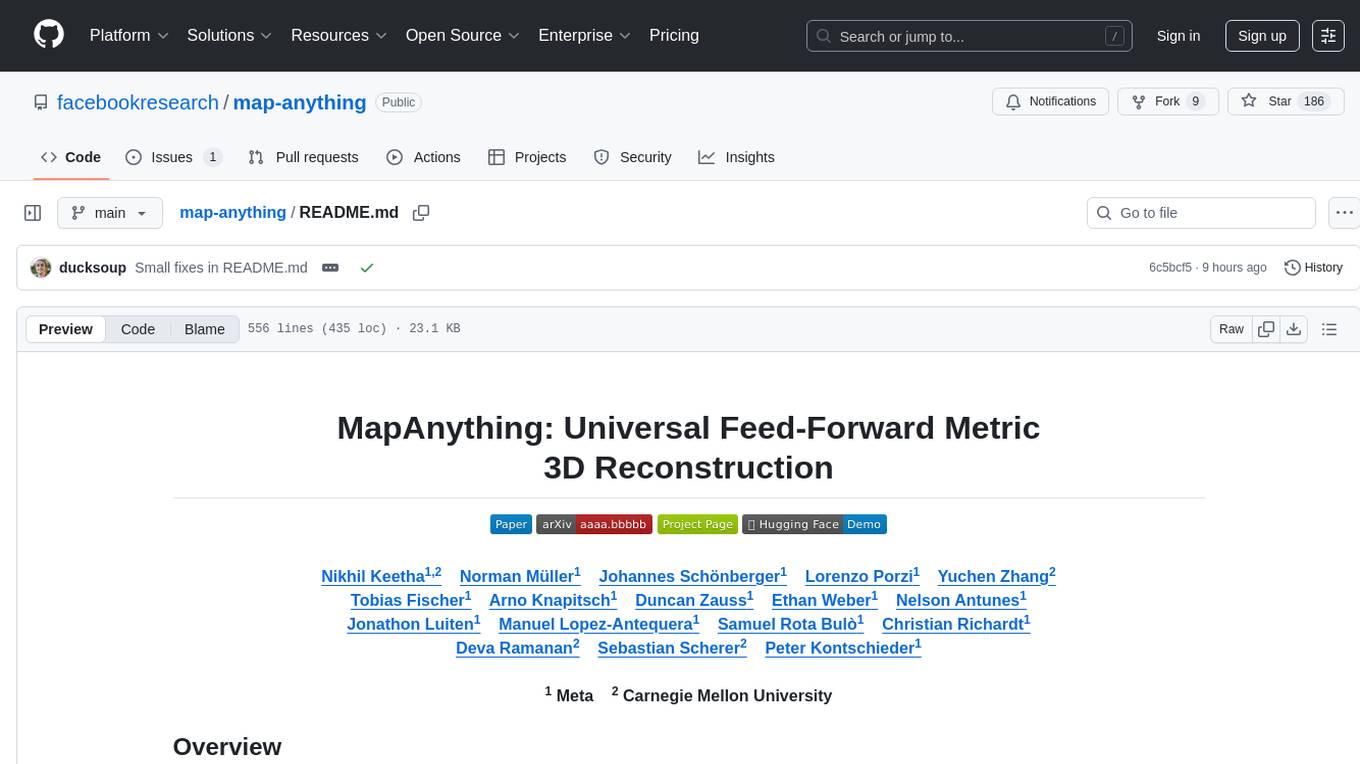Open Nikhil Keetha author link

[381, 576]
